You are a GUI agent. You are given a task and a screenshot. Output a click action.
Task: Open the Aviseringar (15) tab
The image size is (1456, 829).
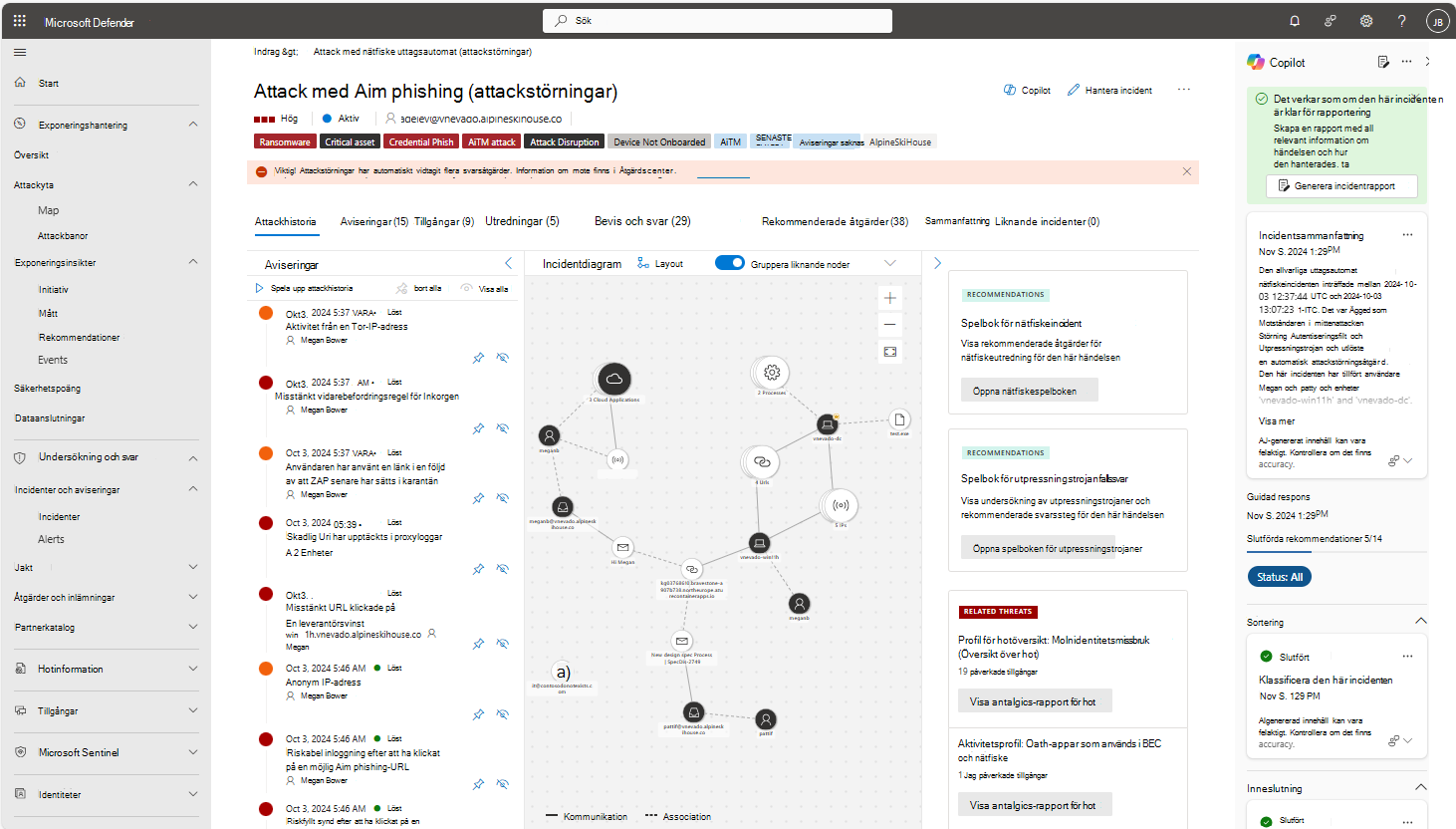(x=374, y=221)
